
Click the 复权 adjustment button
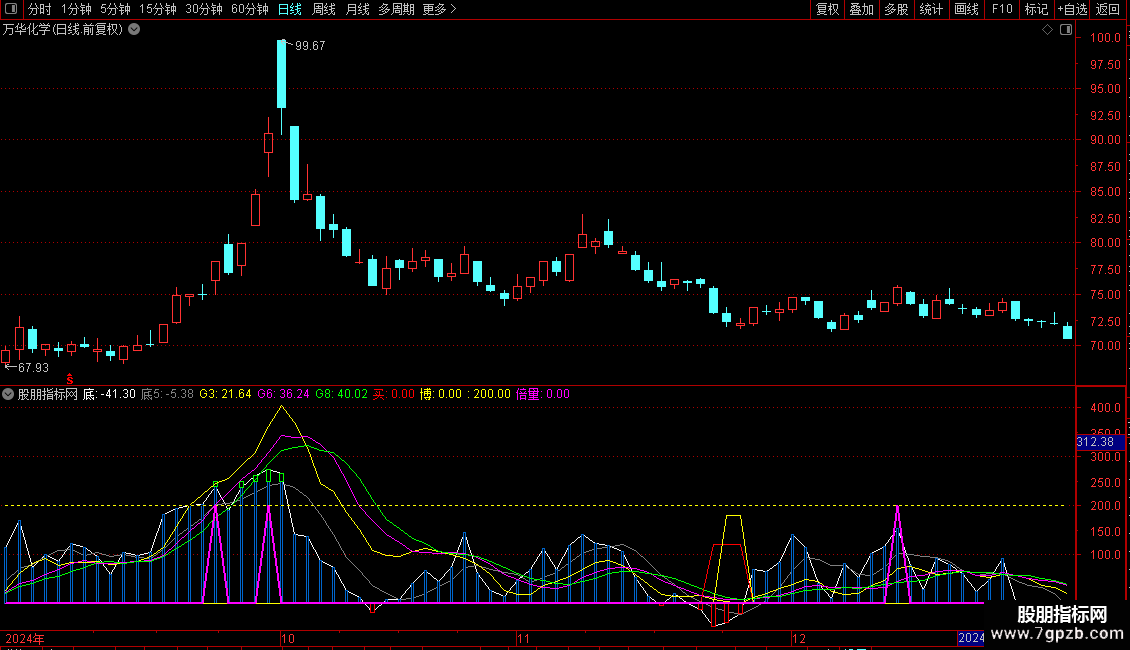(x=827, y=10)
